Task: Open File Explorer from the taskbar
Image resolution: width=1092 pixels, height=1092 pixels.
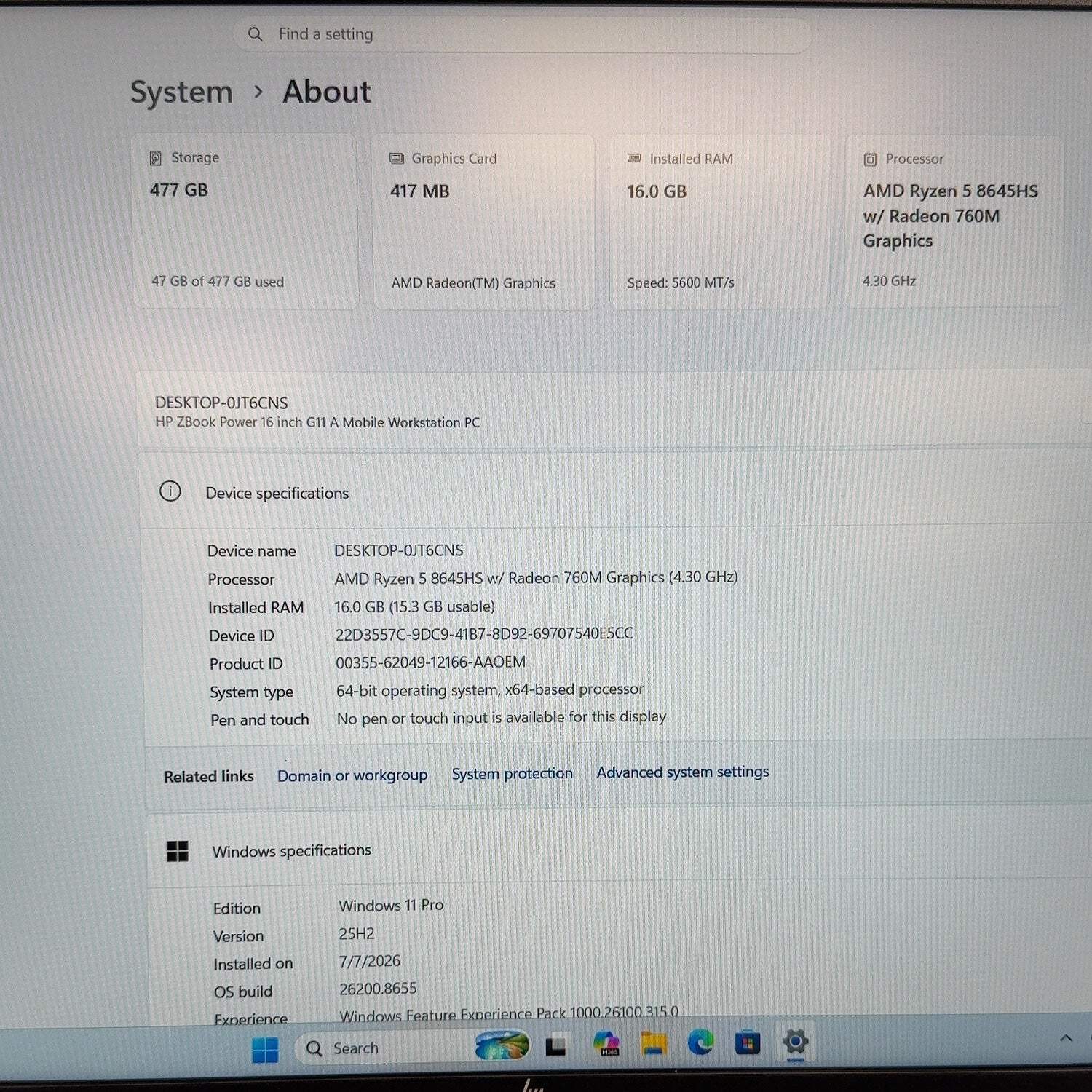Action: 654,1043
